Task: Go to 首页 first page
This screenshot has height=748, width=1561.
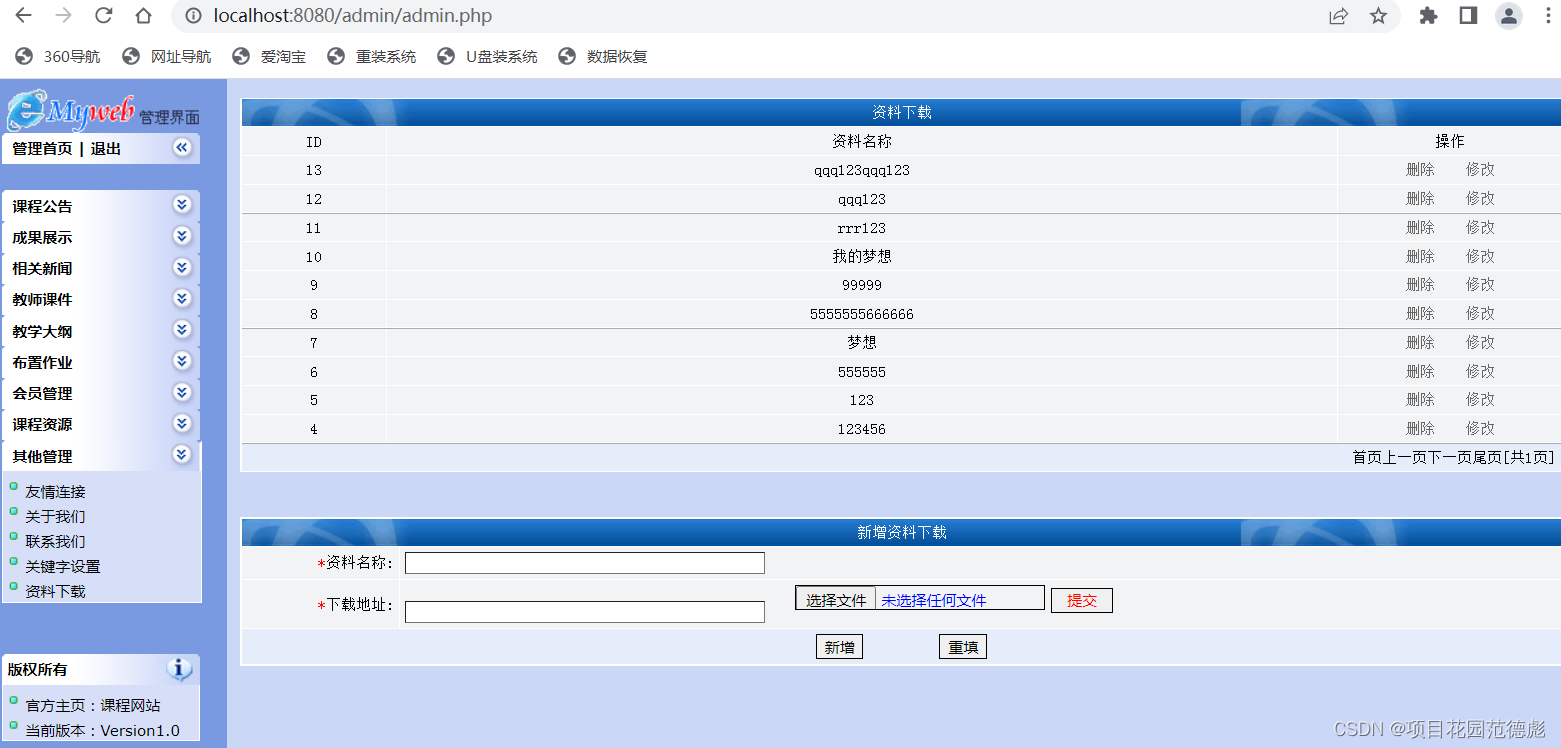Action: coord(1367,458)
